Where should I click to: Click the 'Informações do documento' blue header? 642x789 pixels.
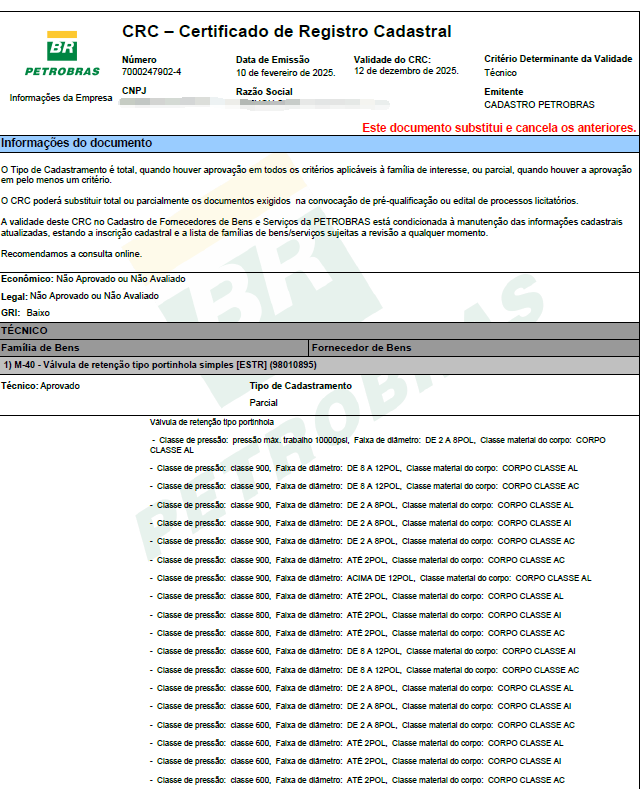(x=319, y=143)
